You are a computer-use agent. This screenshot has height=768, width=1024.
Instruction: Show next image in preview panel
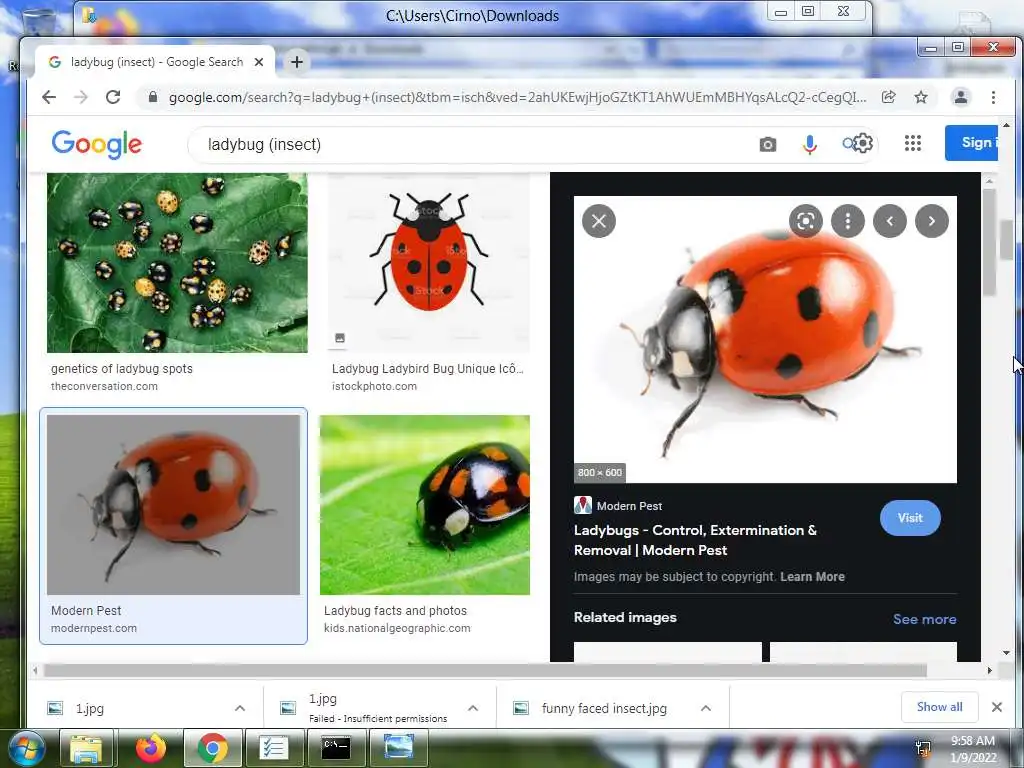click(x=932, y=221)
